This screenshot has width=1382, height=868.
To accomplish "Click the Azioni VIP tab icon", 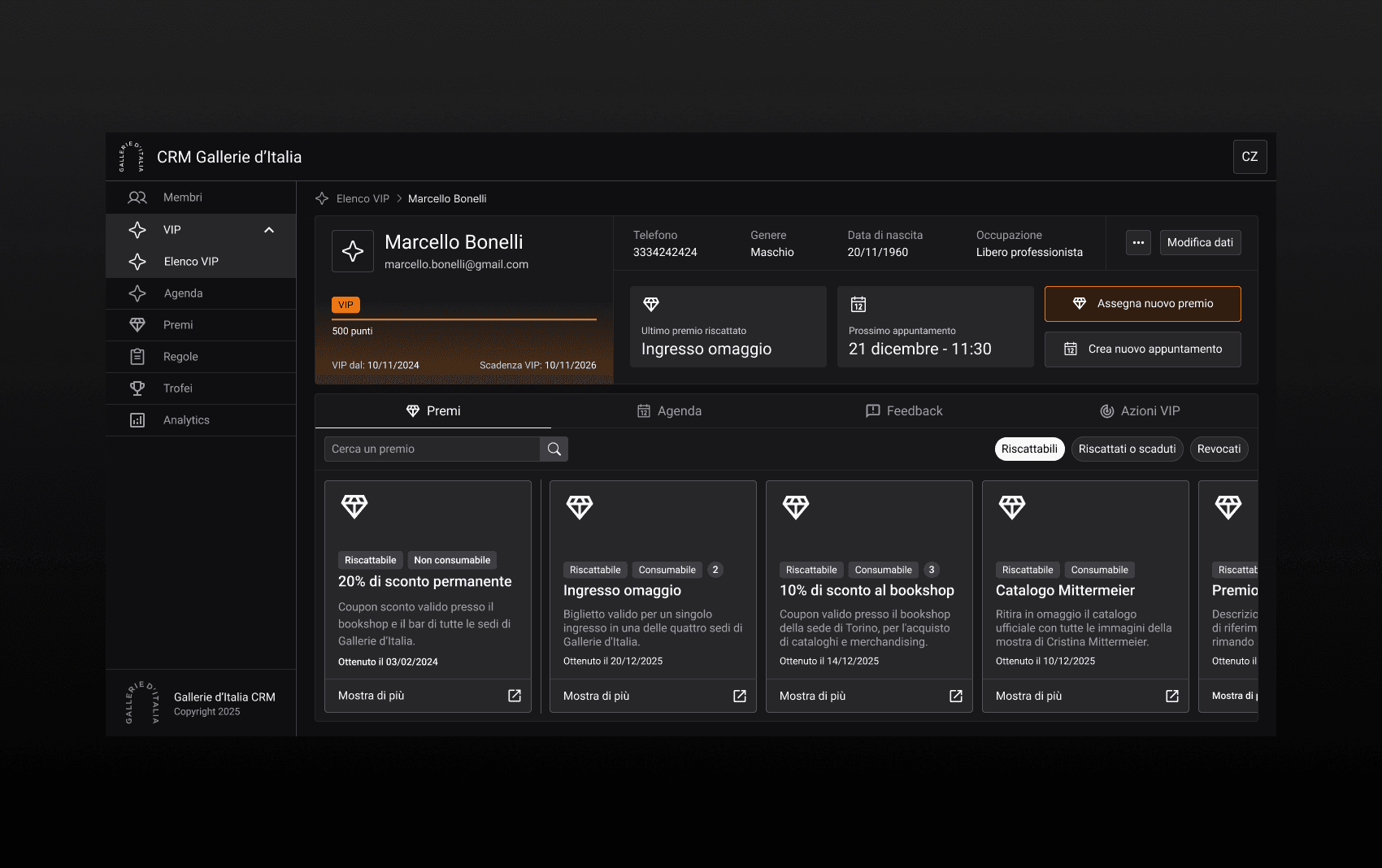I will click(x=1107, y=411).
